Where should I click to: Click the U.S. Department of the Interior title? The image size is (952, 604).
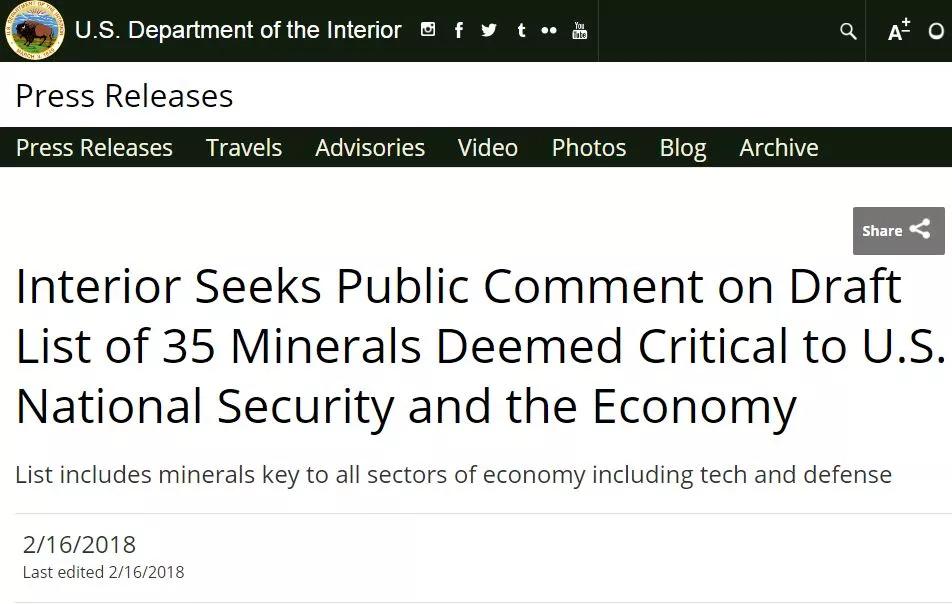click(238, 30)
